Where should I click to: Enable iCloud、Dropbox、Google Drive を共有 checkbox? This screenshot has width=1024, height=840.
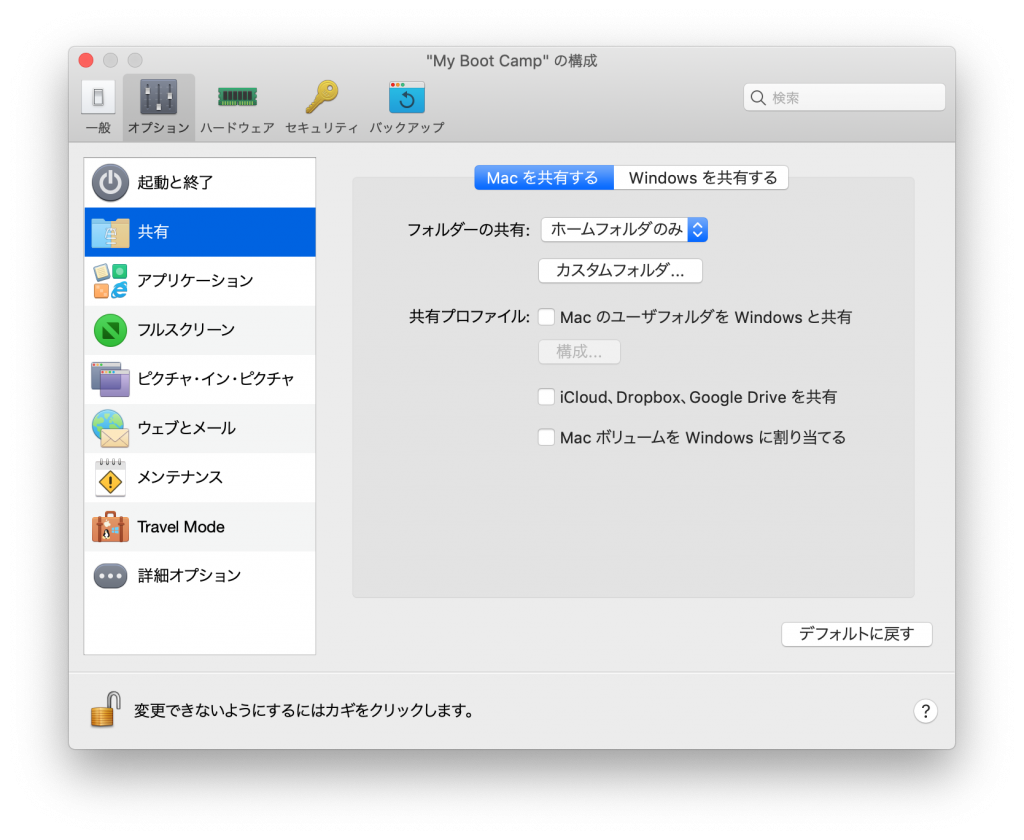tap(547, 397)
